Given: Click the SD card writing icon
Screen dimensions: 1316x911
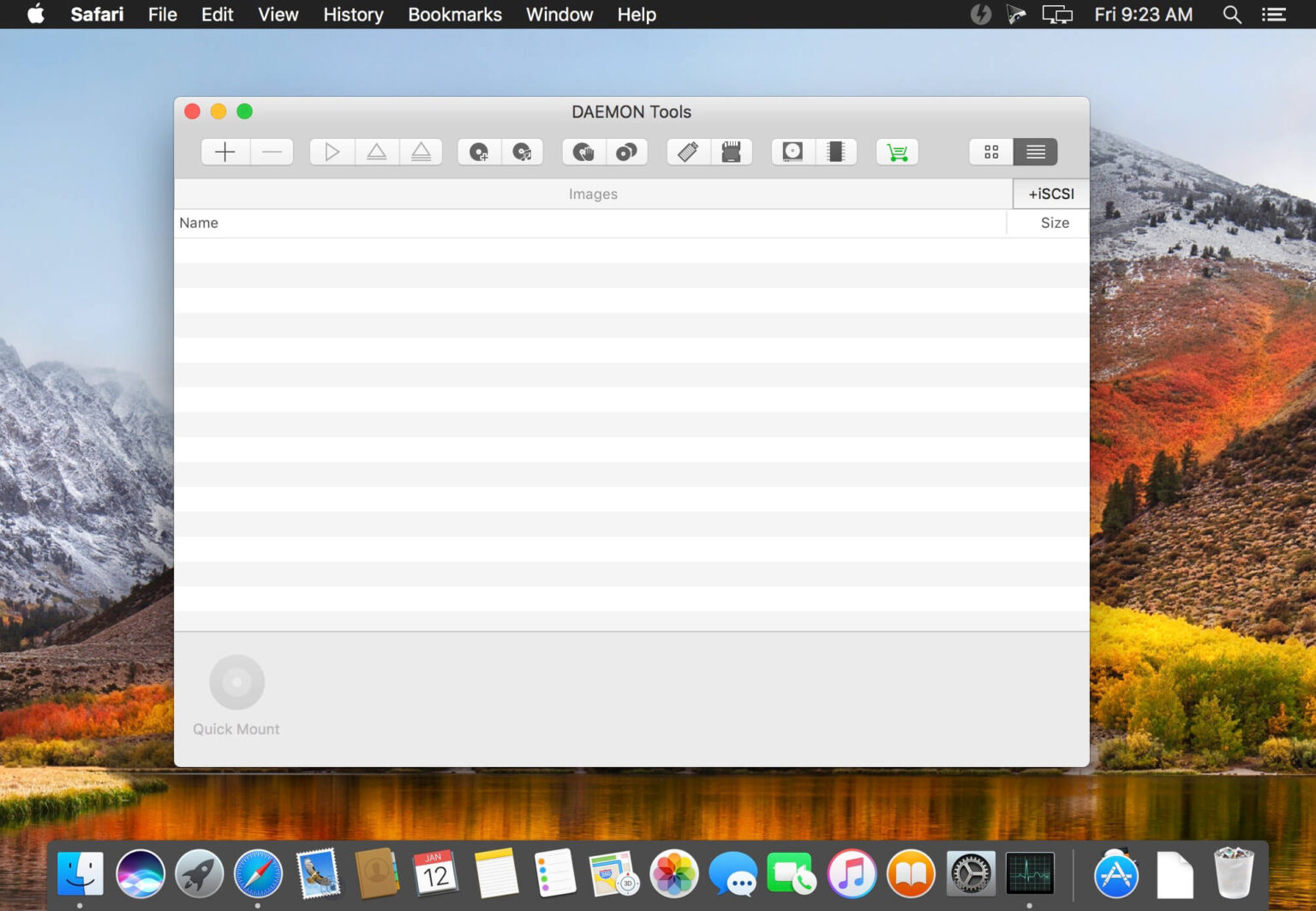Looking at the screenshot, I should click(x=732, y=152).
